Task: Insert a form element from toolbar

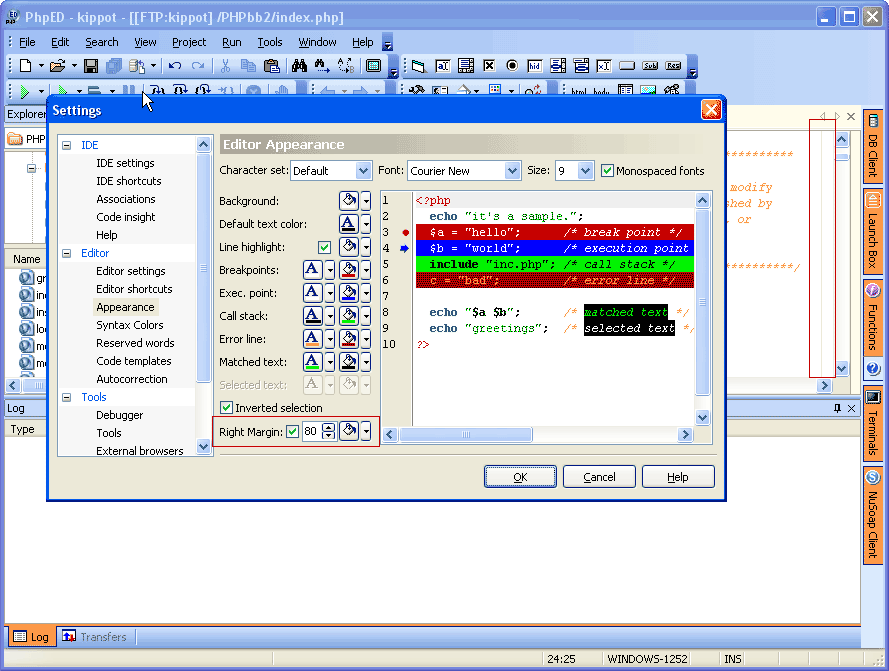Action: pyautogui.click(x=418, y=66)
